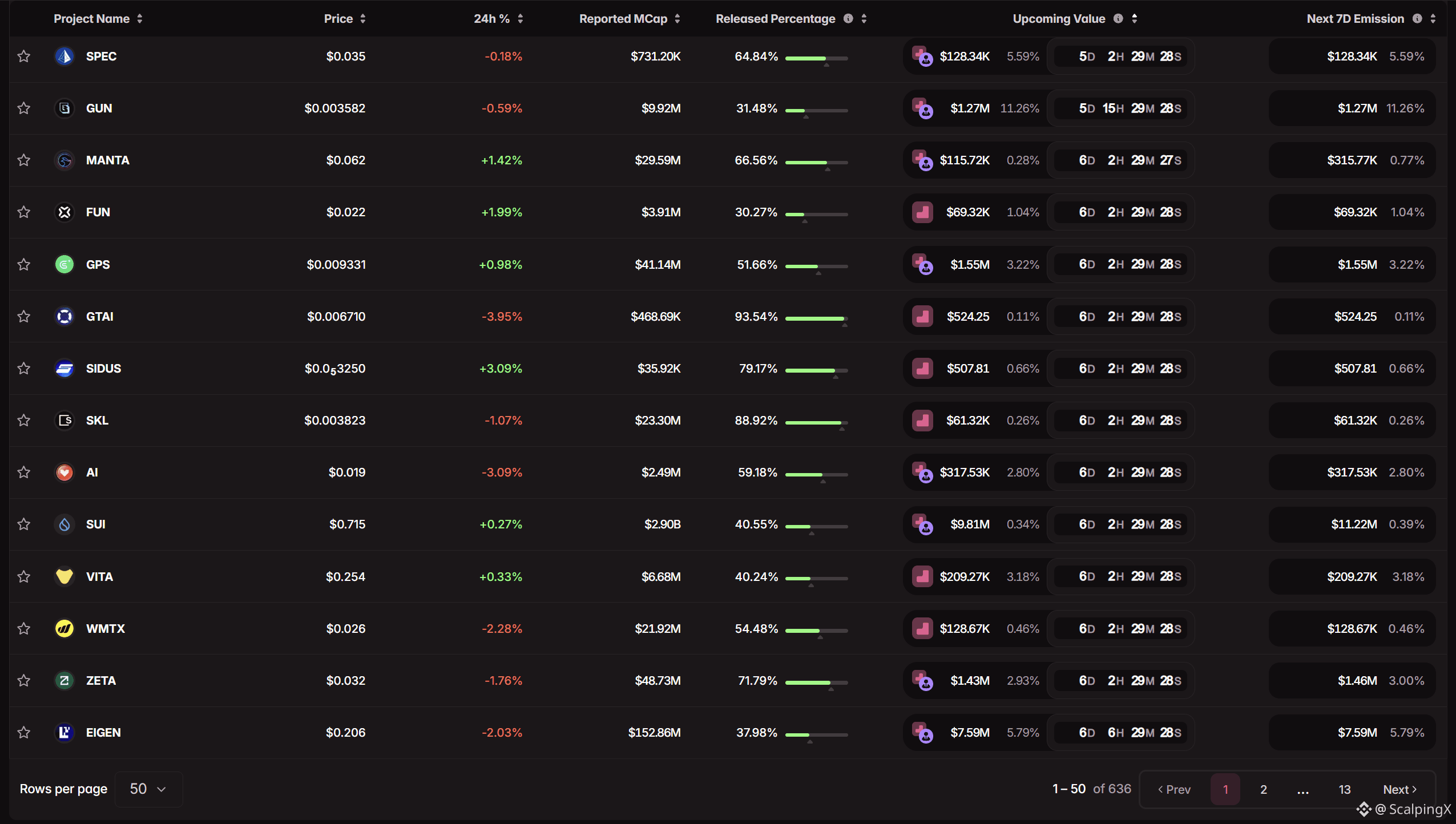
Task: Sort by Project Name column arrows
Action: (140, 19)
